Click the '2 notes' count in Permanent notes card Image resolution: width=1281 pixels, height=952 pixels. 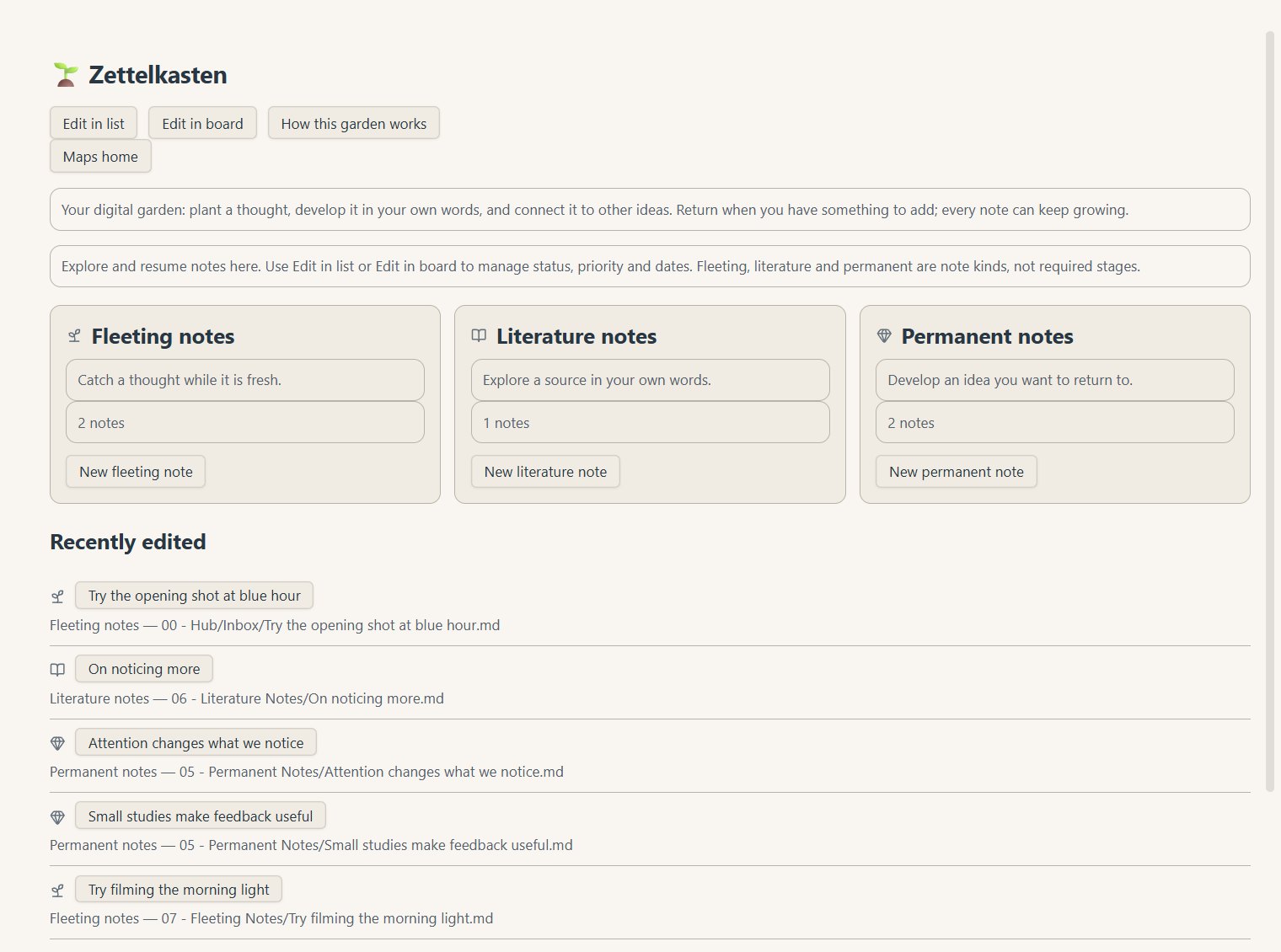click(x=911, y=423)
